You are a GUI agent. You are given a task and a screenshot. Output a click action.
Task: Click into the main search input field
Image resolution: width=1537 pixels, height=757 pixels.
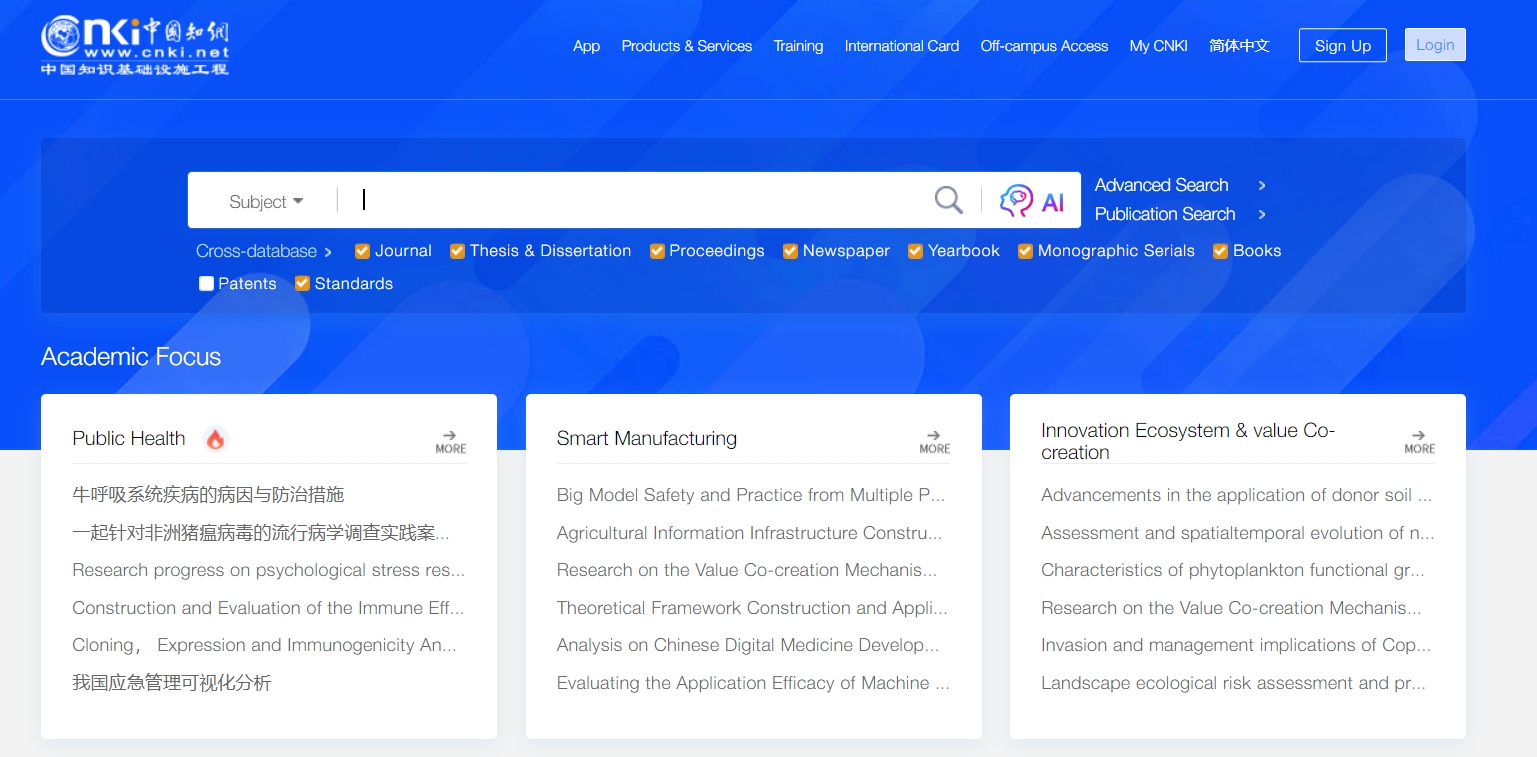(x=635, y=200)
